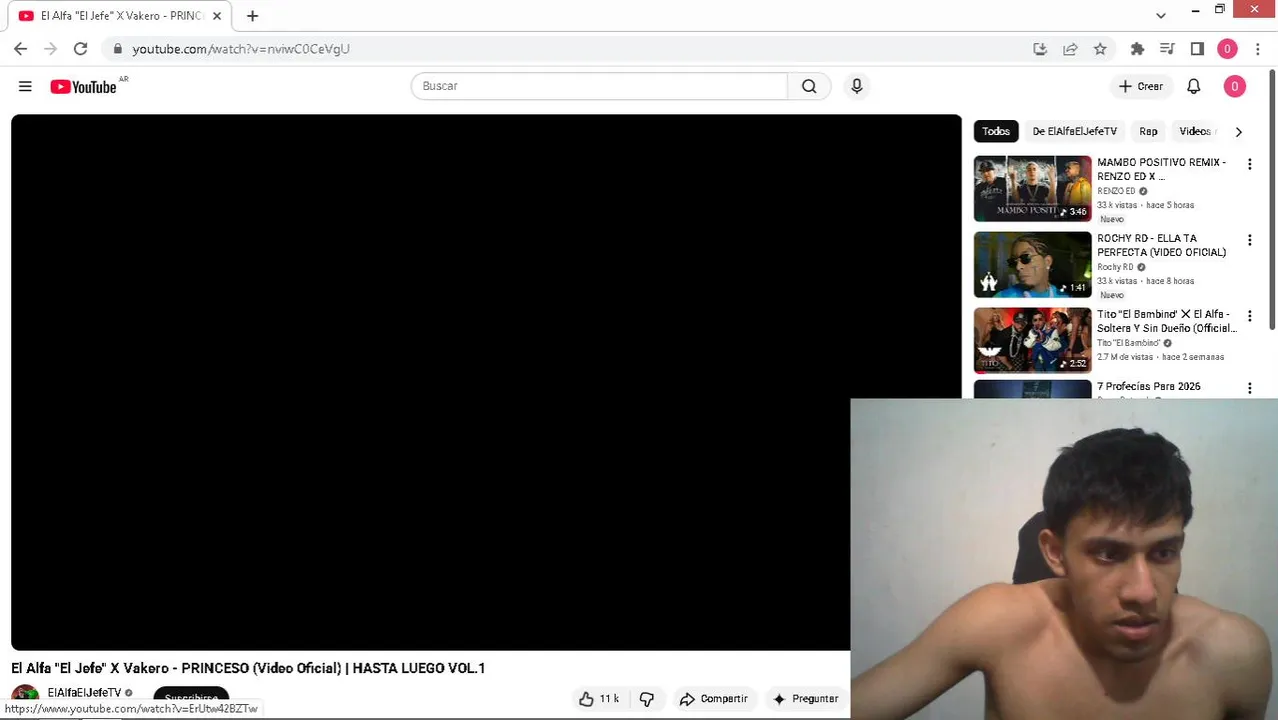Image resolution: width=1278 pixels, height=720 pixels.
Task: Open the MAMBO POSITIVO REMIX thumbnail
Action: pyautogui.click(x=1032, y=188)
